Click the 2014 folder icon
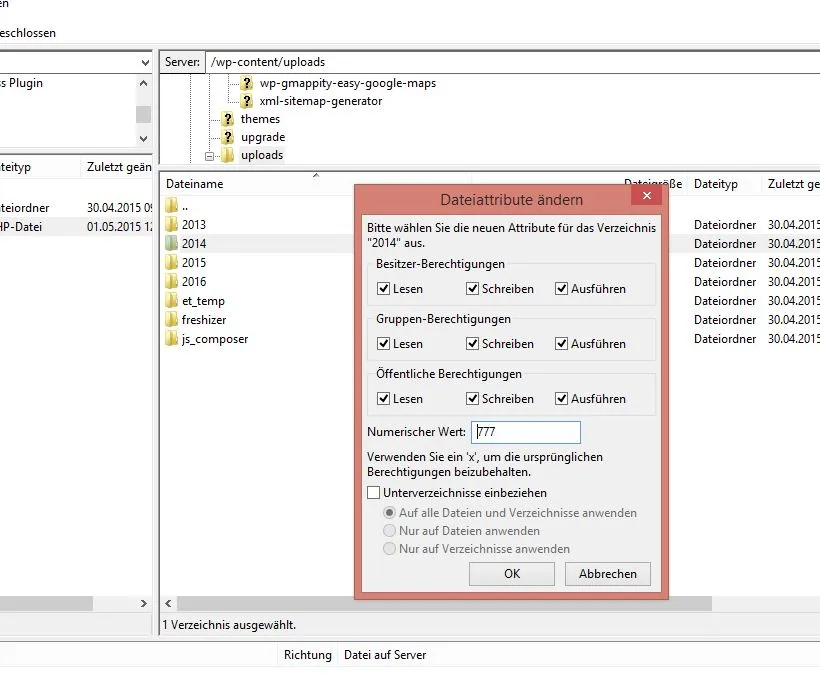The image size is (820, 696). (x=172, y=244)
